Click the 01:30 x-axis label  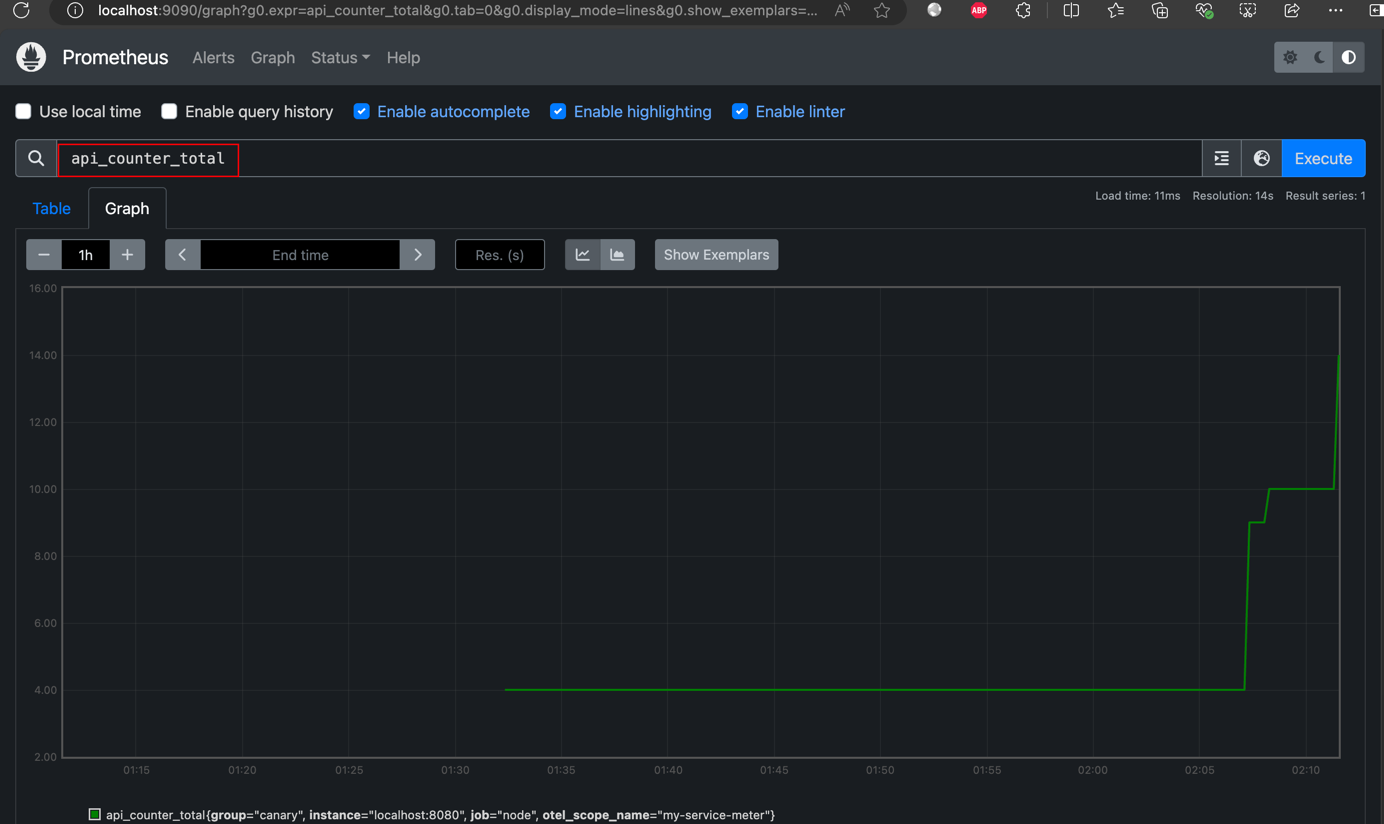pyautogui.click(x=455, y=770)
